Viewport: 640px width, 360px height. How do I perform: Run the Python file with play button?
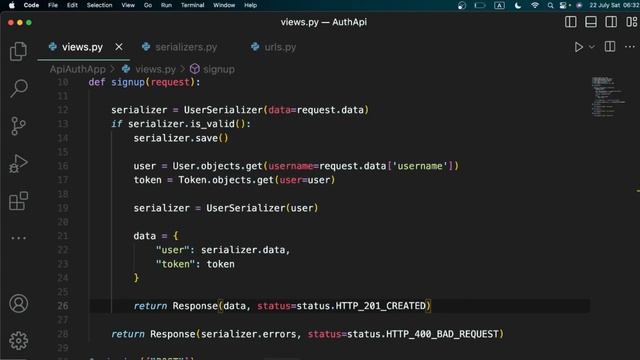(x=578, y=47)
